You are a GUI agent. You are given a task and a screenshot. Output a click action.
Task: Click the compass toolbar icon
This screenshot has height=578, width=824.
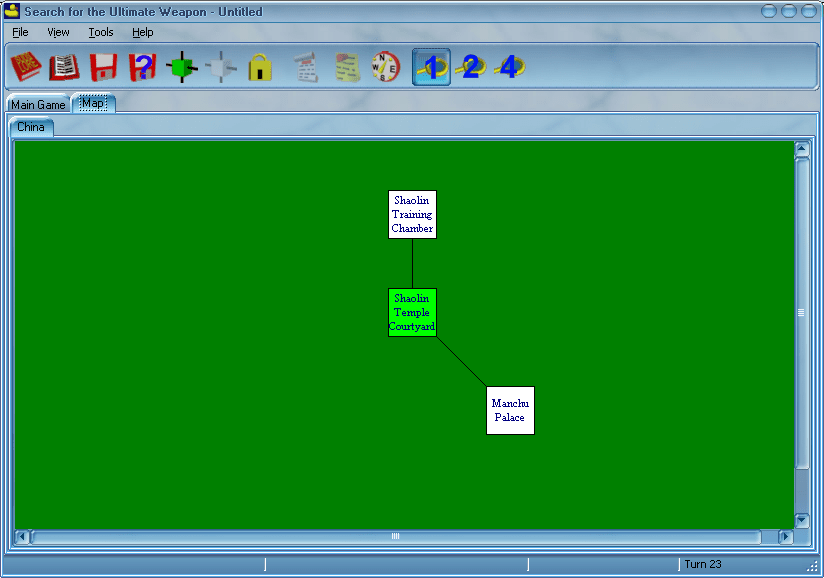tap(385, 68)
